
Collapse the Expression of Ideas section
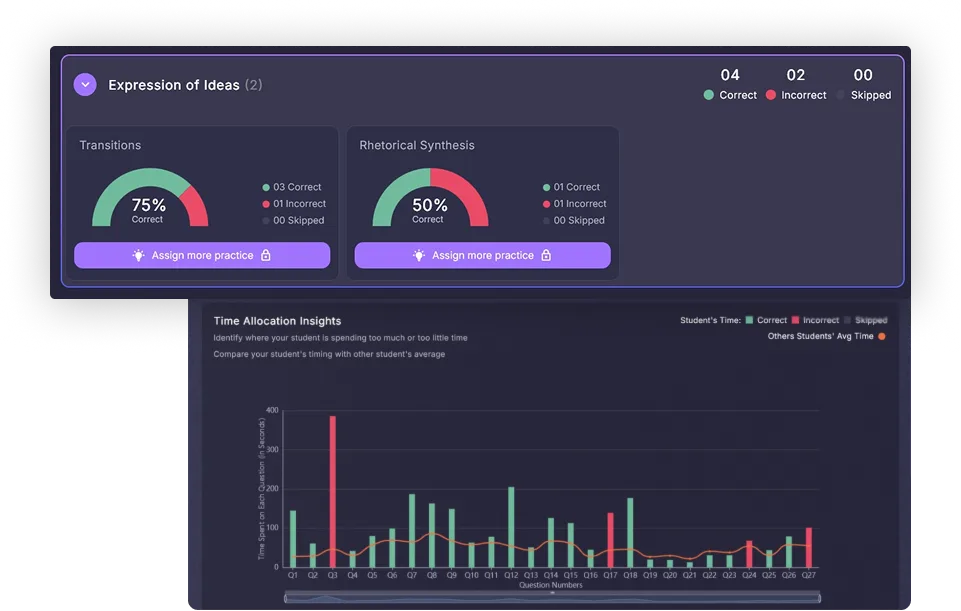85,85
